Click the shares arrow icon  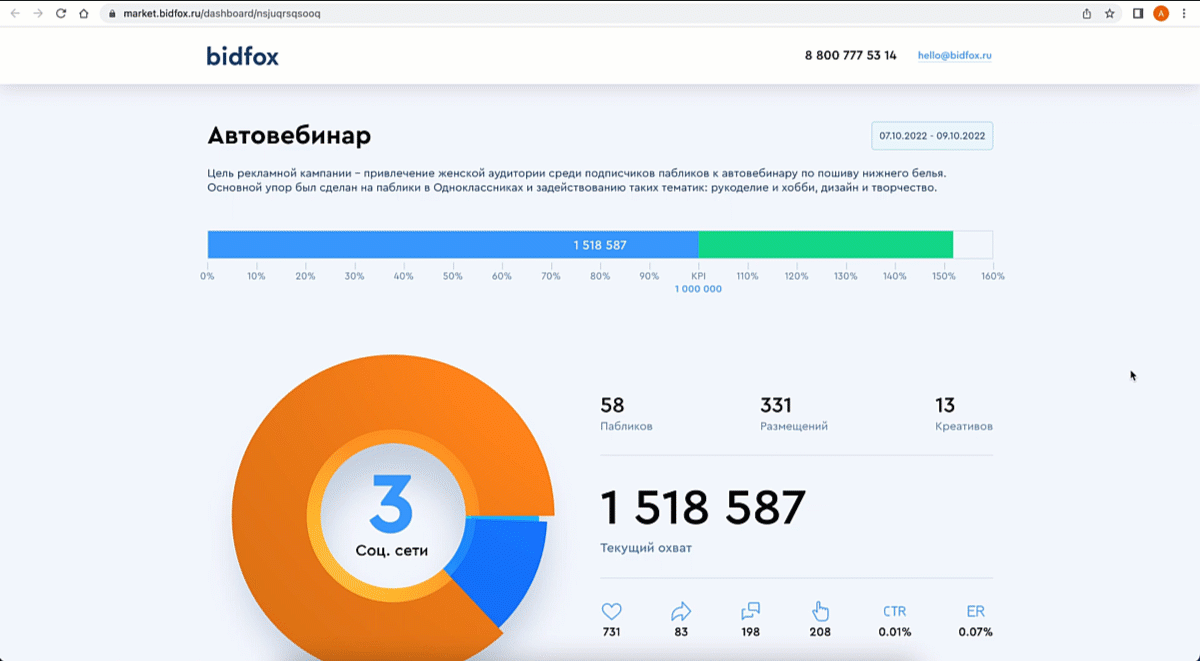(681, 611)
